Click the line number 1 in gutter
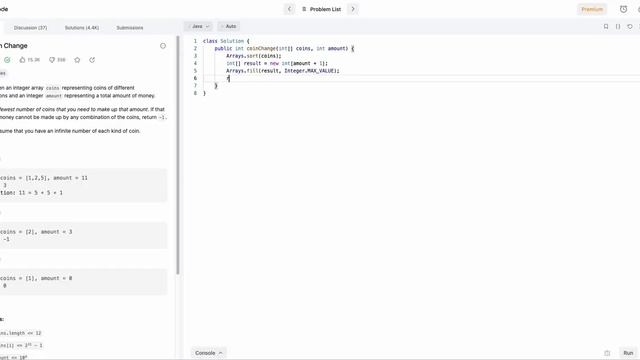The image size is (640, 360). point(195,41)
